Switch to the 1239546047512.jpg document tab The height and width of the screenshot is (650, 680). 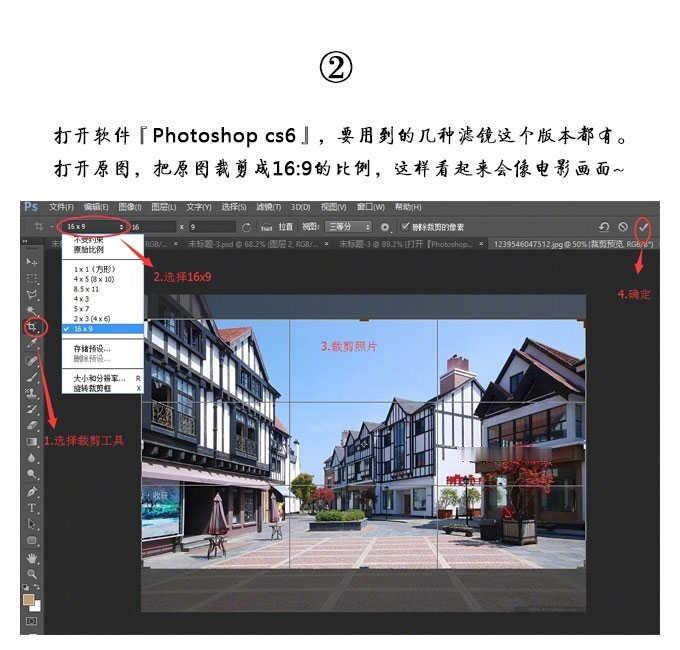pyautogui.click(x=572, y=244)
